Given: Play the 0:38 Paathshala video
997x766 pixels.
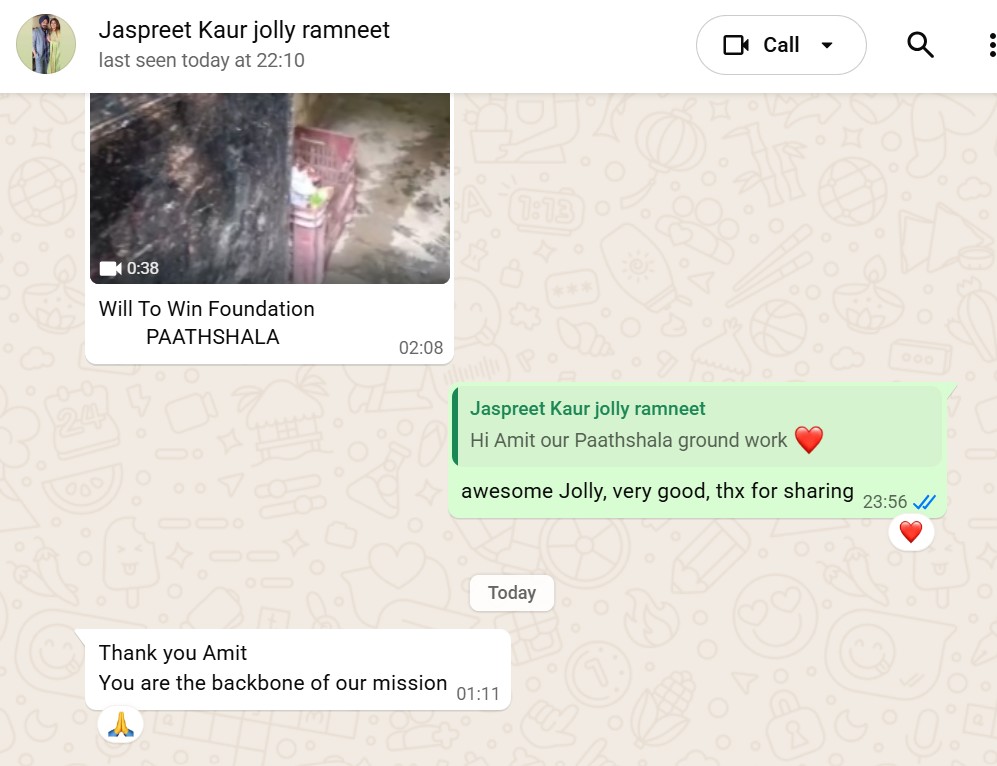Looking at the screenshot, I should coord(270,188).
